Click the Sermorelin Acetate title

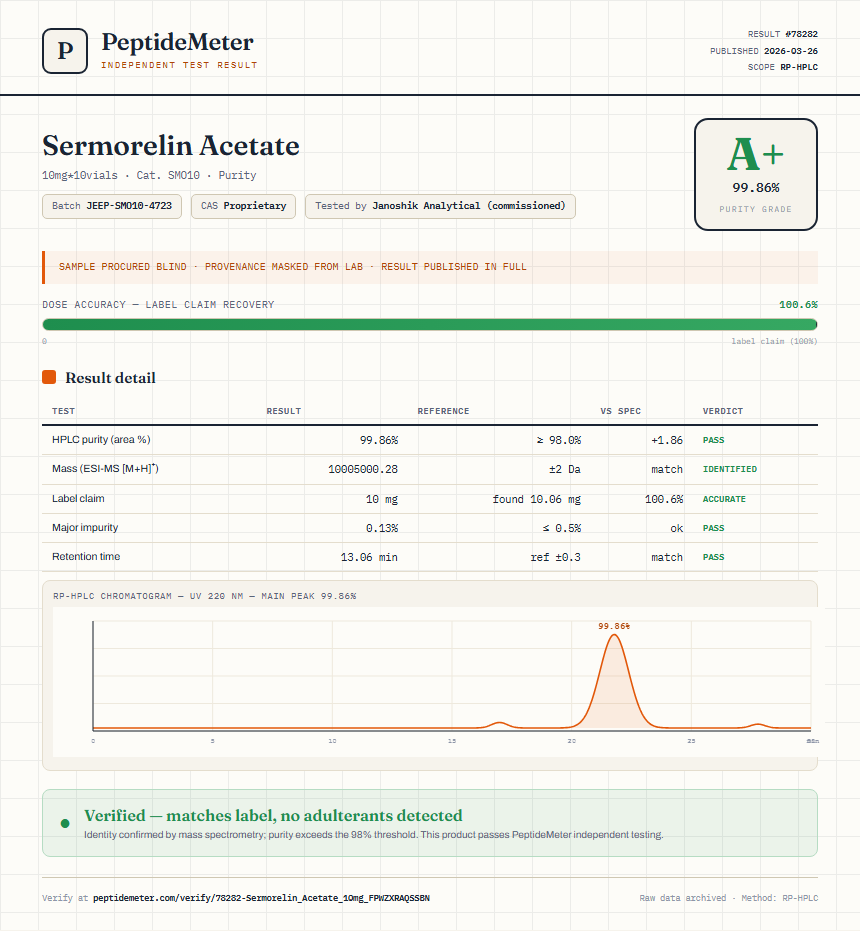(171, 145)
